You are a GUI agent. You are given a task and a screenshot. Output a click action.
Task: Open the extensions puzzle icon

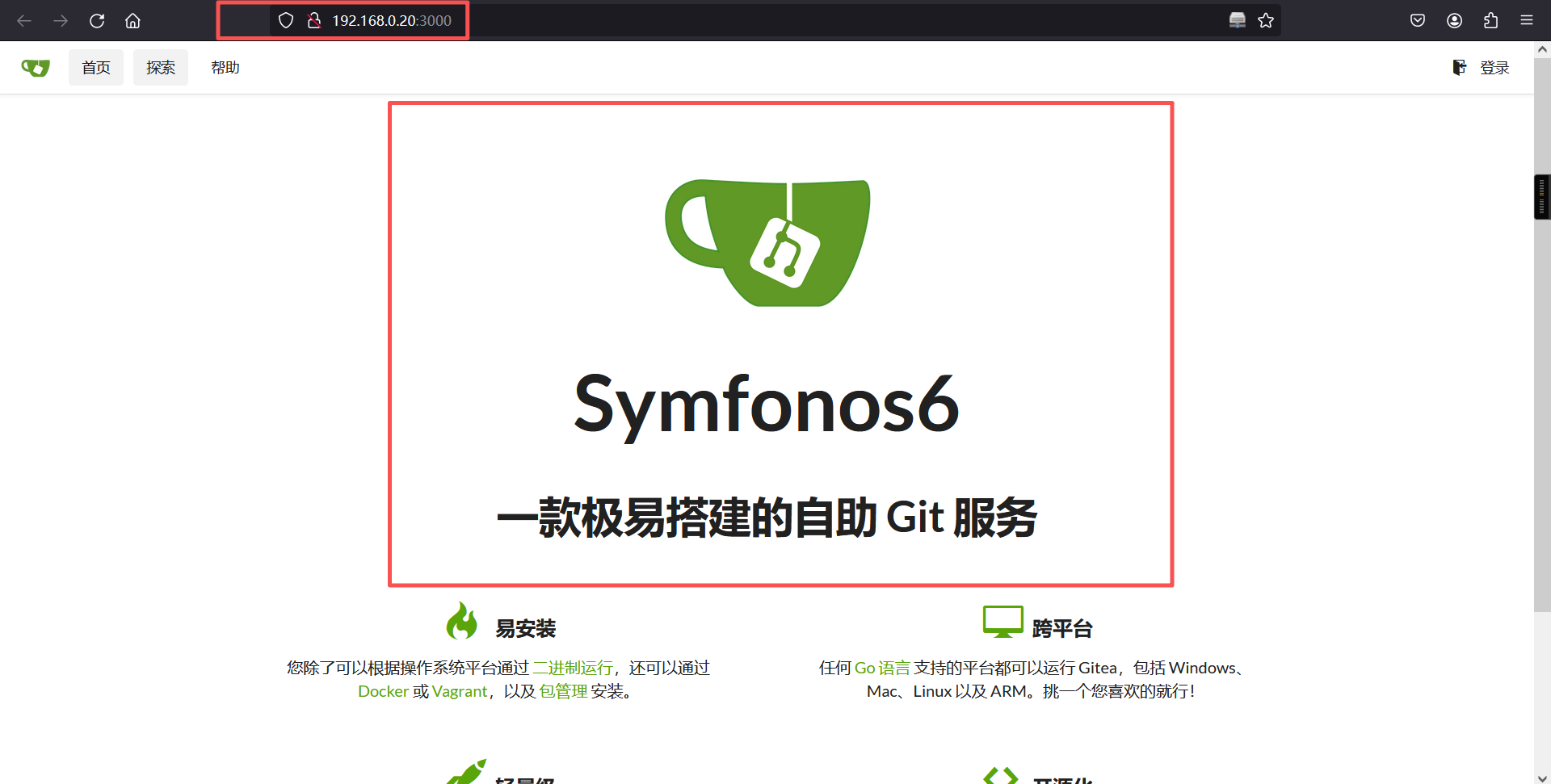pos(1491,21)
